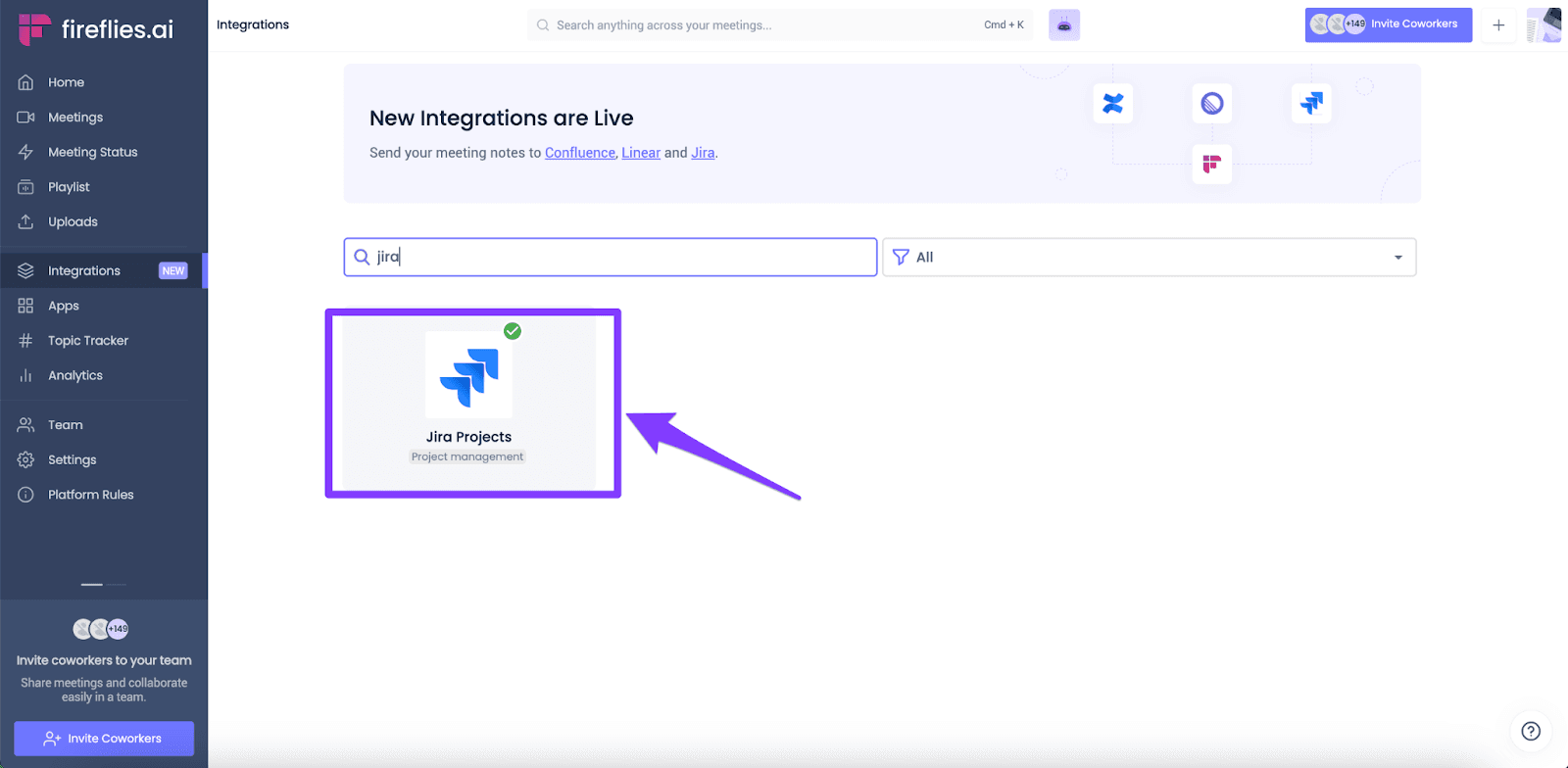Viewport: 1568px width, 768px height.
Task: Click the purple bot icon near search
Action: [1064, 25]
